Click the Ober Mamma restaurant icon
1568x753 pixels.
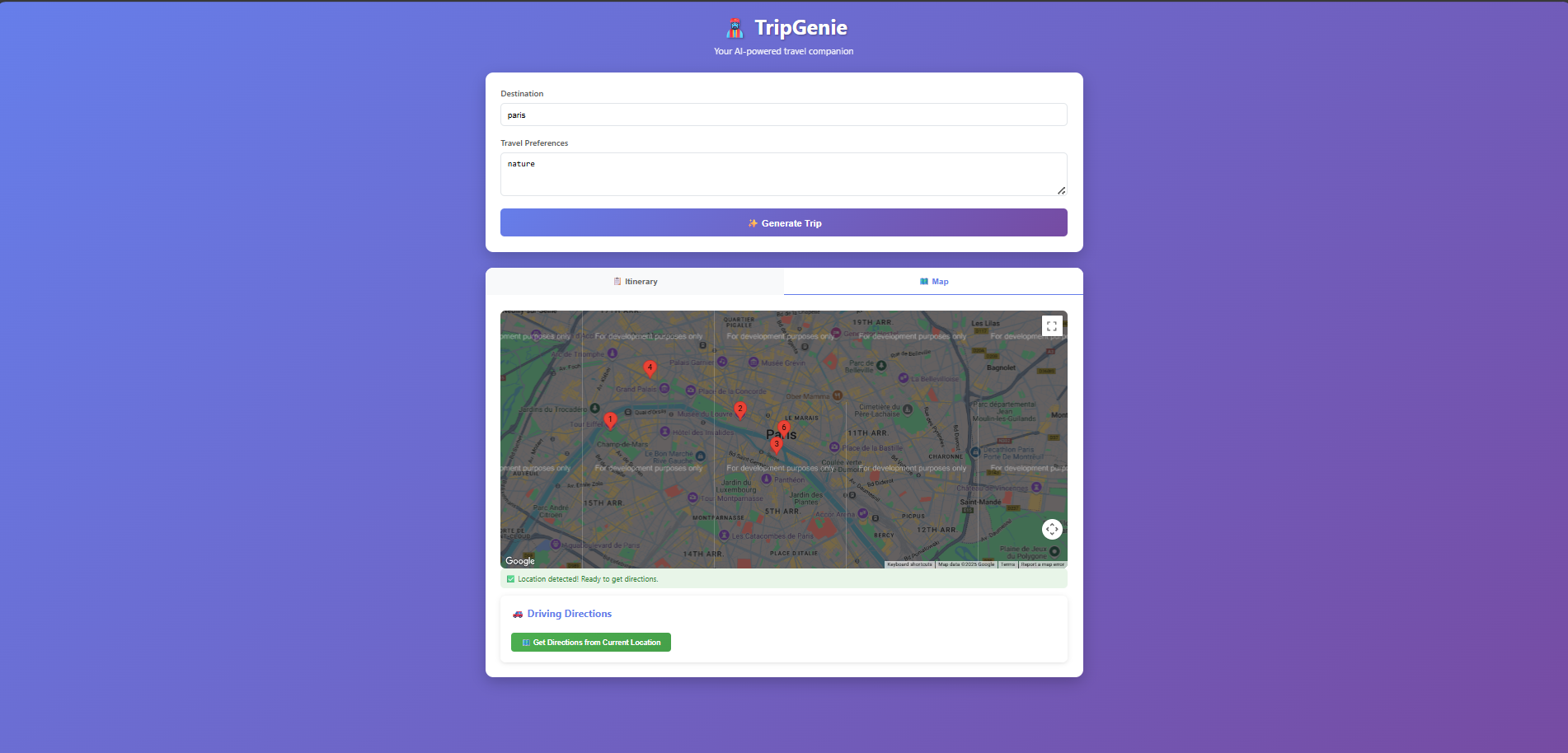[838, 396]
